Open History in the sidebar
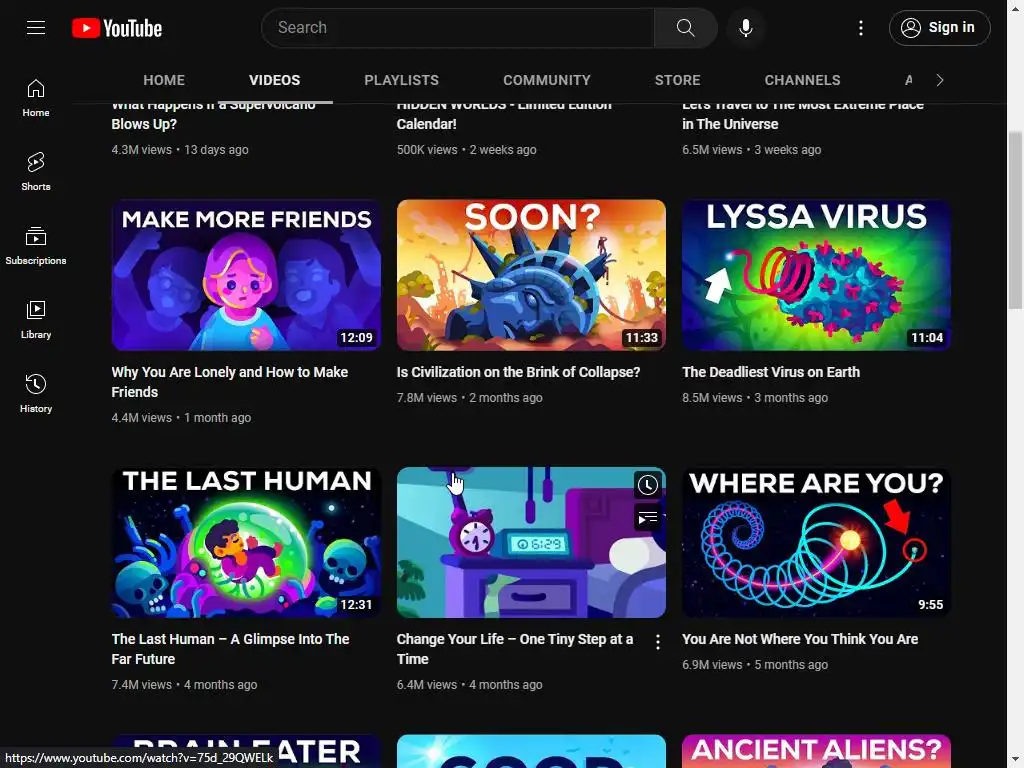Viewport: 1024px width, 768px height. pos(36,393)
